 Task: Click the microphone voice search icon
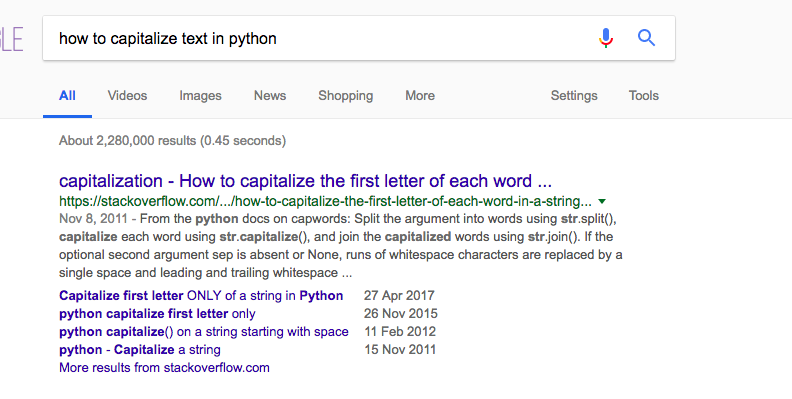pos(606,38)
